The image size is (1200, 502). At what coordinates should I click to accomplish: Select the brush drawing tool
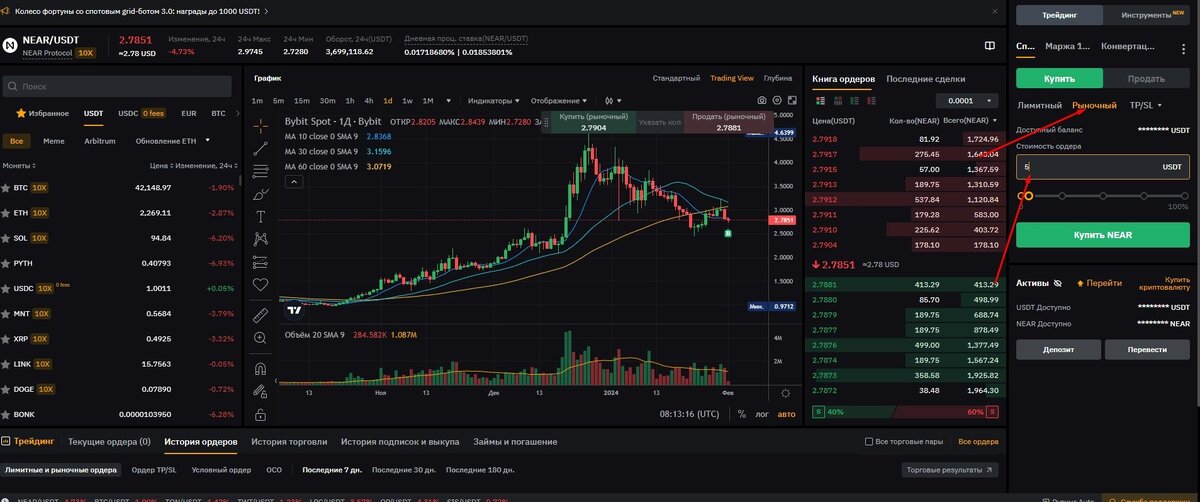(261, 194)
